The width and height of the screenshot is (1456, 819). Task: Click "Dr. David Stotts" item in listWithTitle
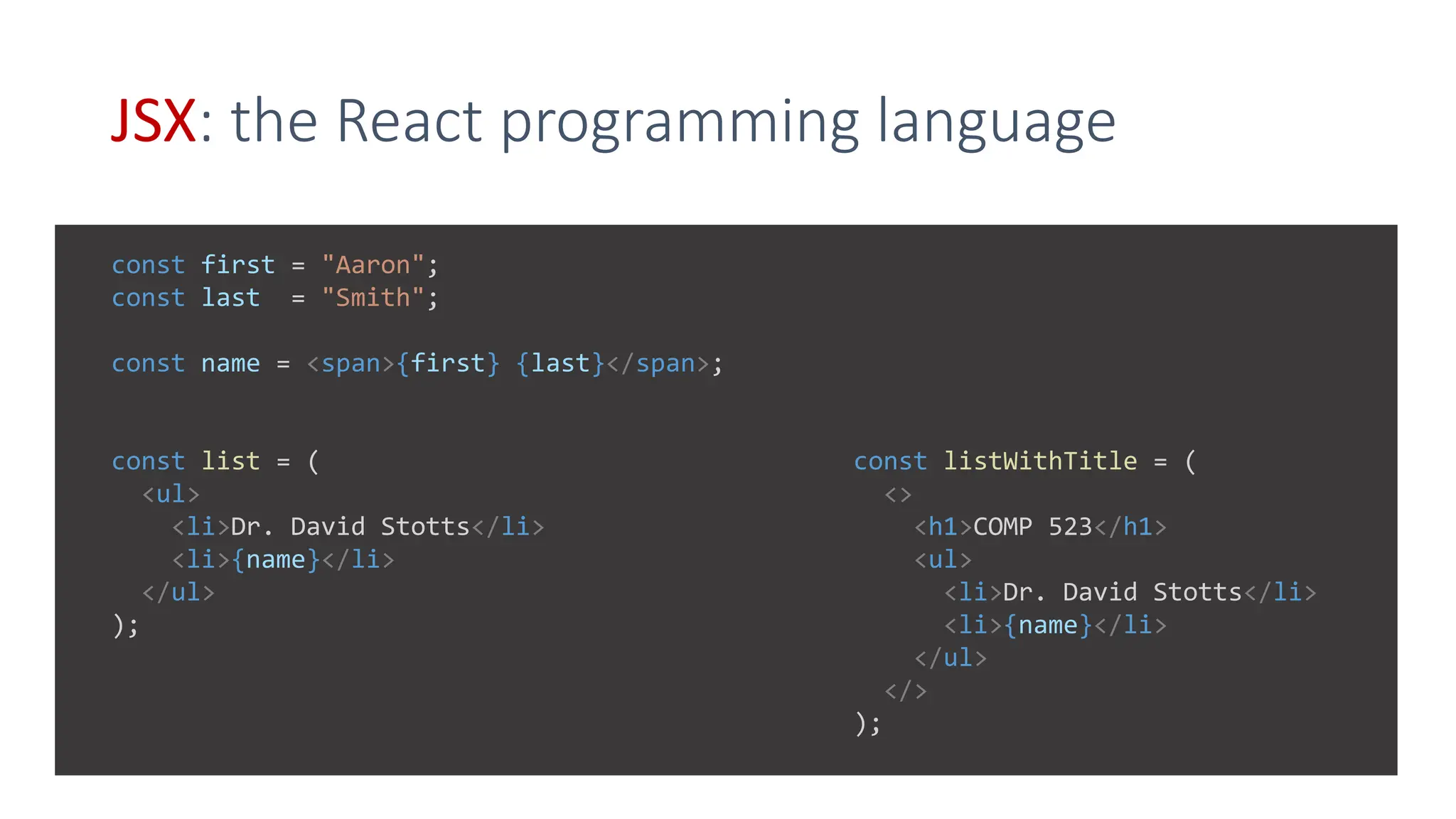[1130, 592]
